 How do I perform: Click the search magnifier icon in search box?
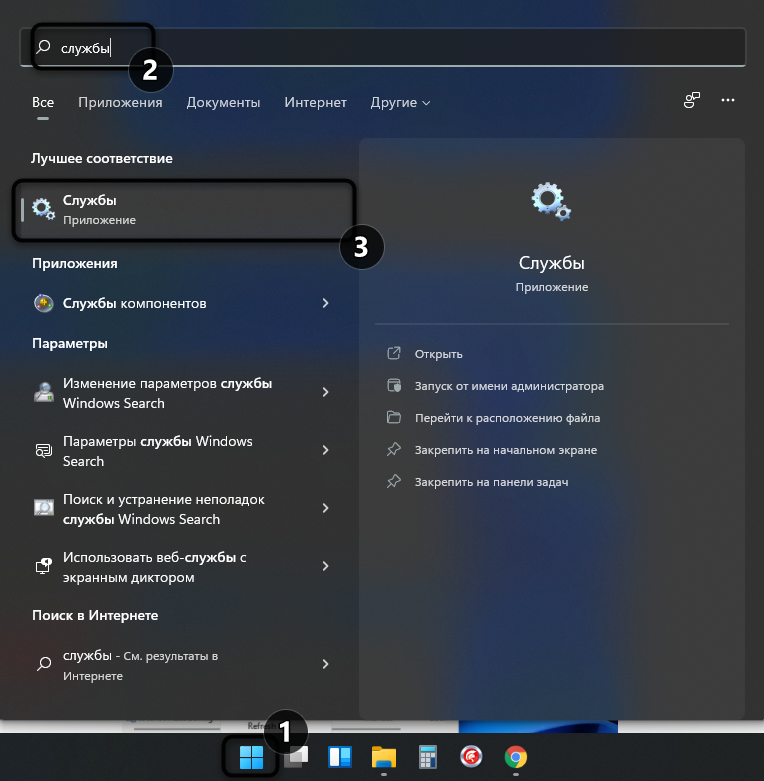pos(43,47)
